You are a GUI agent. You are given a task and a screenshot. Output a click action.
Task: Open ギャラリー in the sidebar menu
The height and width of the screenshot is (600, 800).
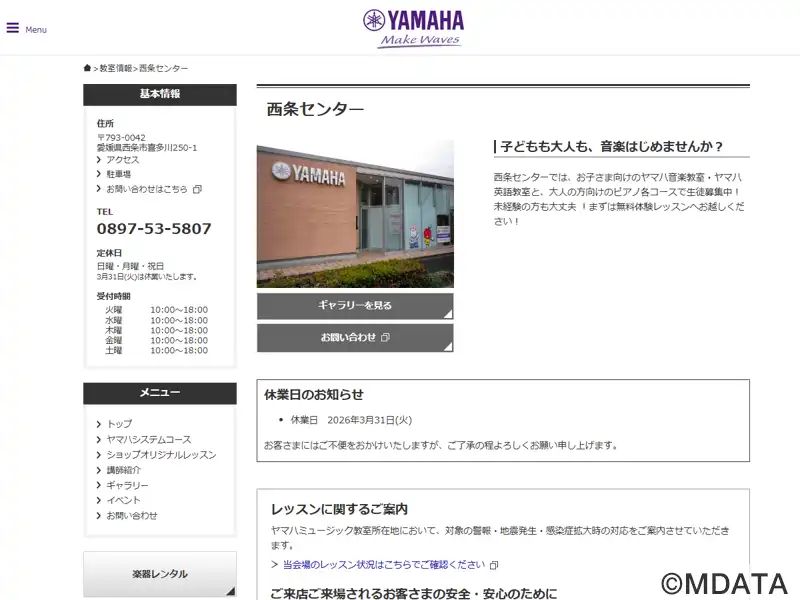point(127,485)
